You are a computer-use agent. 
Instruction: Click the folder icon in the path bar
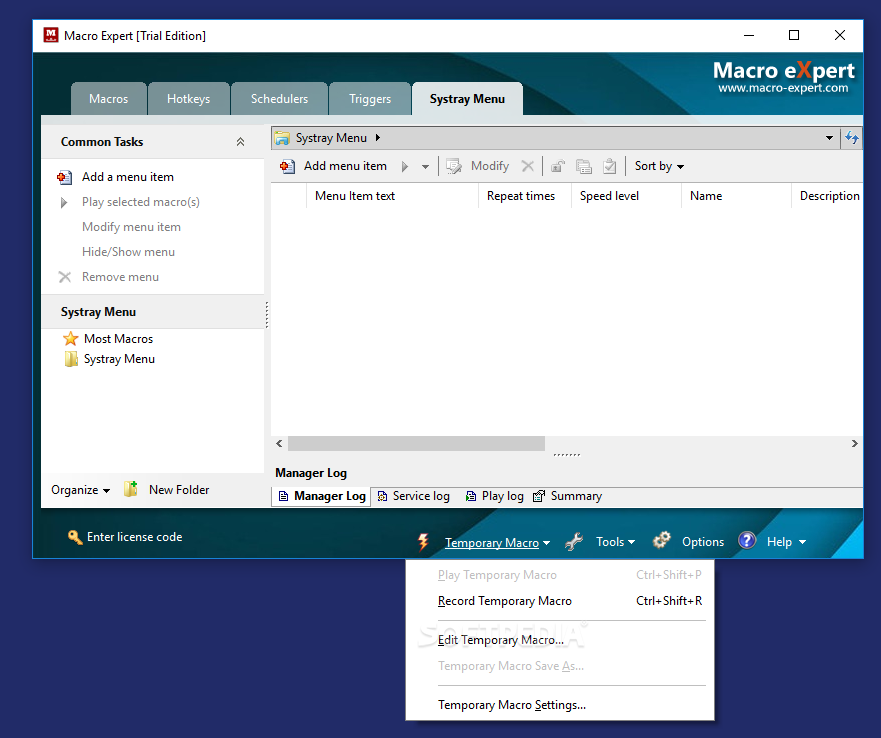[282, 138]
